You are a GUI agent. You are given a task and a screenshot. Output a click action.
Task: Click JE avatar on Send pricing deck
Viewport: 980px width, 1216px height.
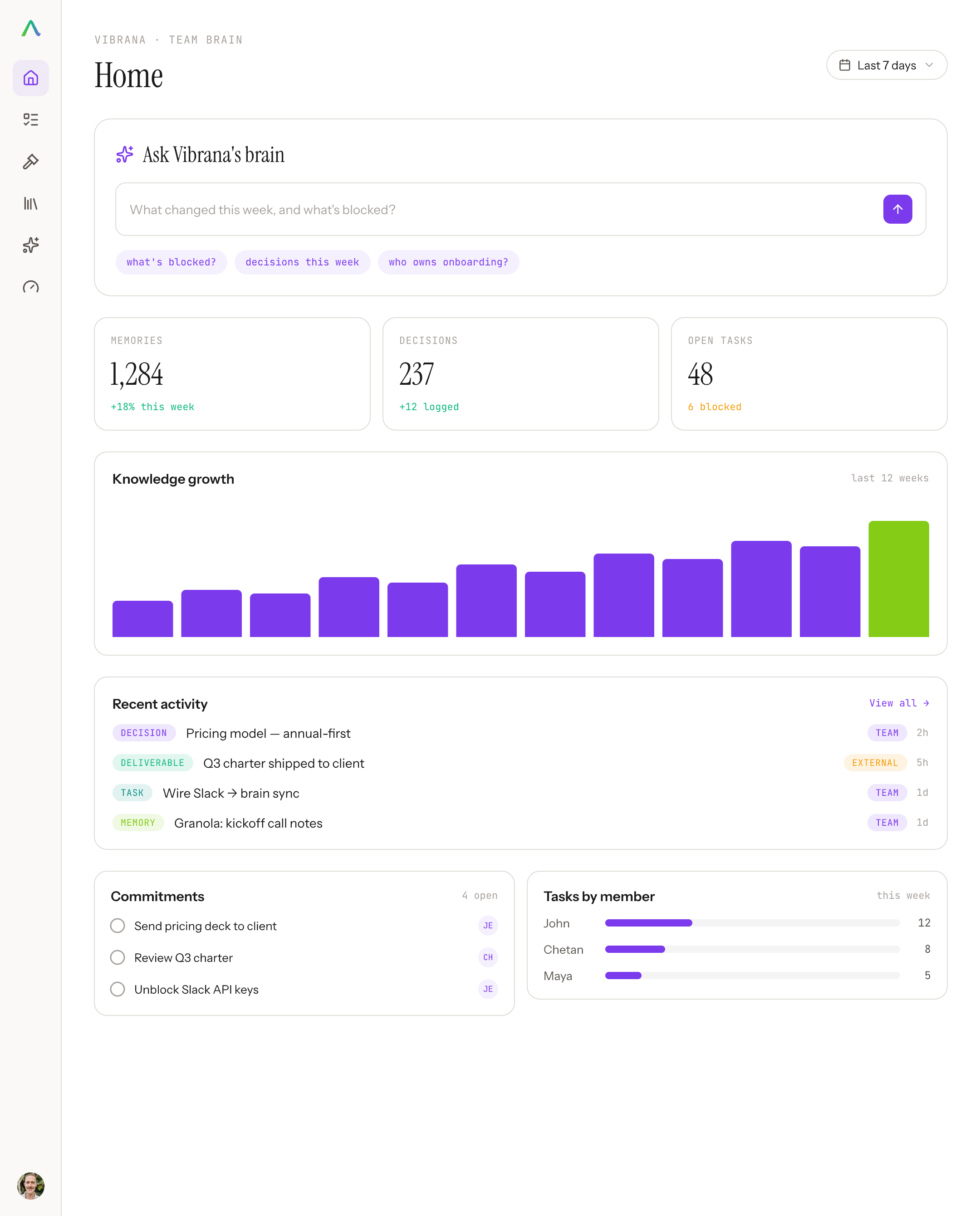488,925
